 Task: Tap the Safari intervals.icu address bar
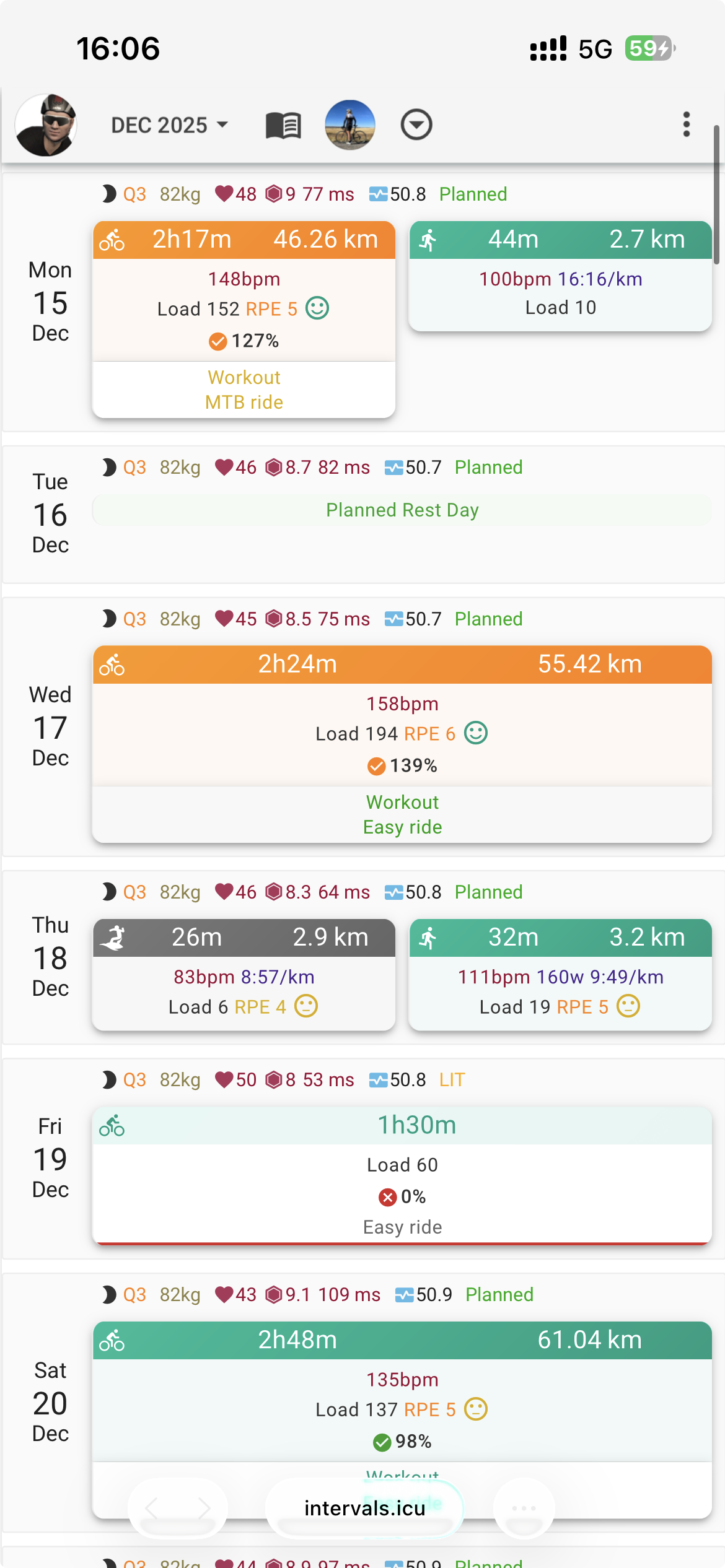point(365,1509)
